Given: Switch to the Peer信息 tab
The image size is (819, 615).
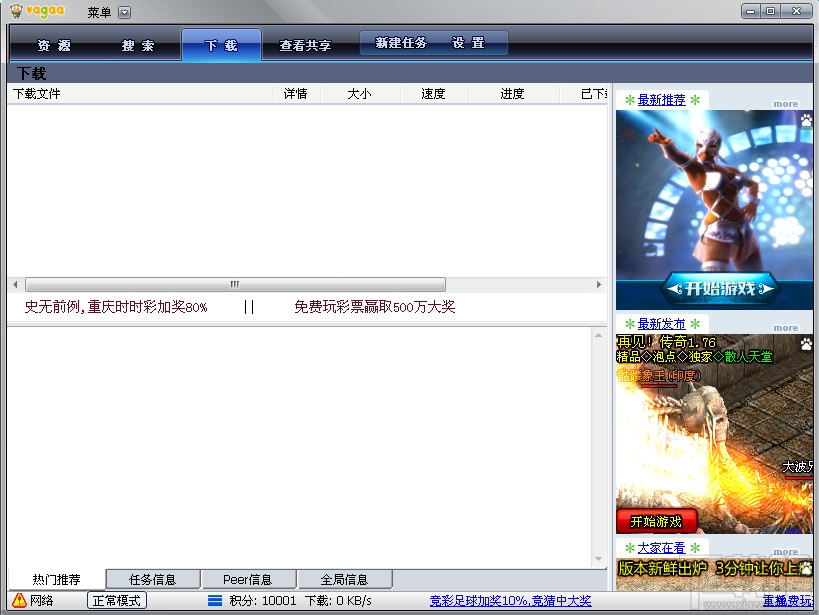Looking at the screenshot, I should pyautogui.click(x=248, y=579).
